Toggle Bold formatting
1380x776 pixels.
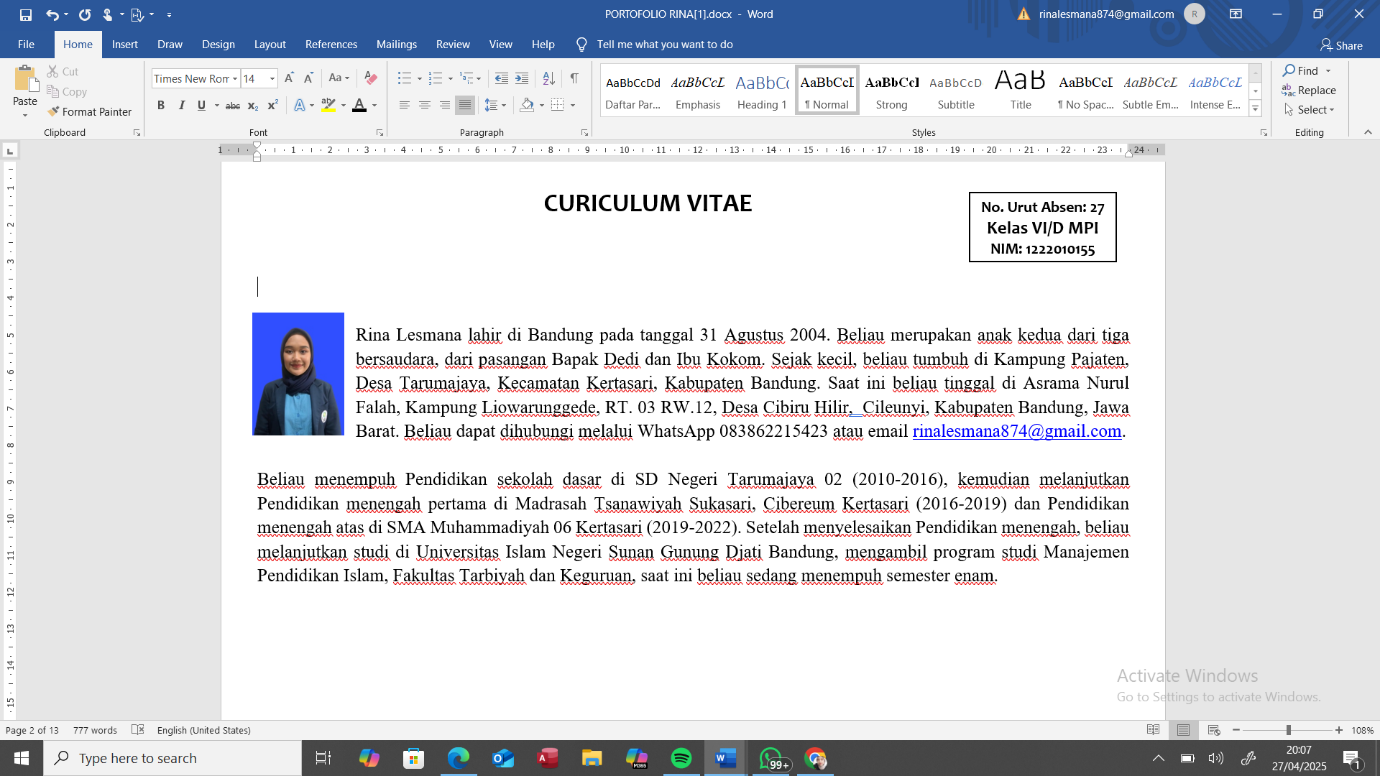pos(160,105)
